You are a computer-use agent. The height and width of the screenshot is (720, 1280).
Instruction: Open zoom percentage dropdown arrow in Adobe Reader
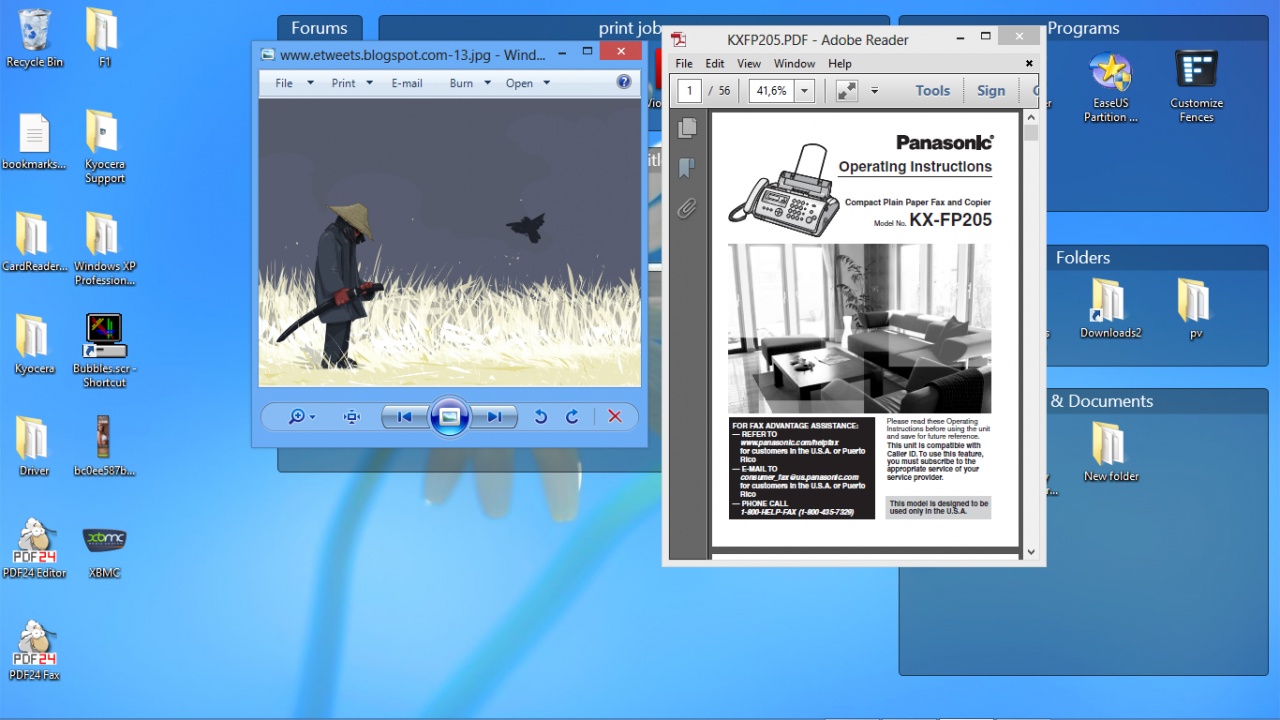(x=805, y=91)
